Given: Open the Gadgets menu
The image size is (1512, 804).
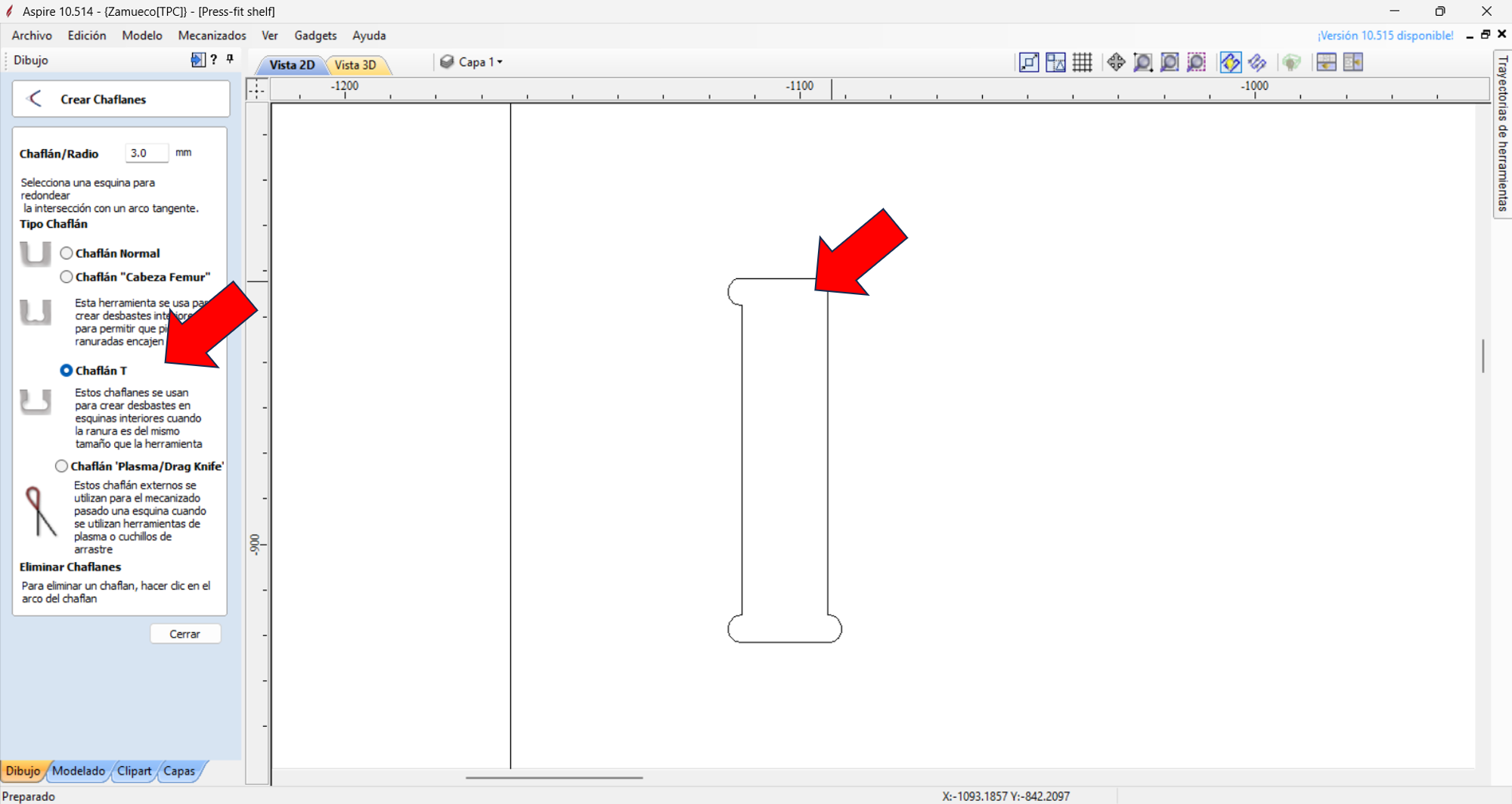Looking at the screenshot, I should coord(315,36).
